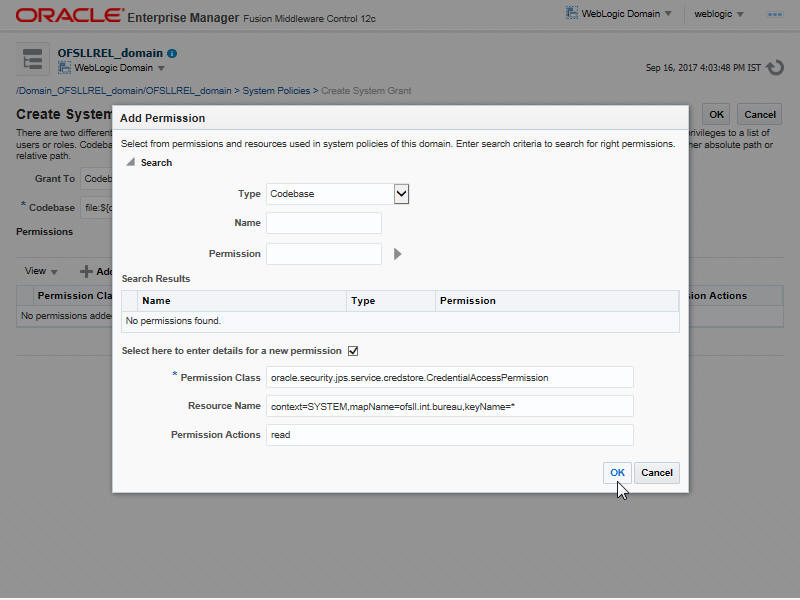This screenshot has width=800, height=600.
Task: Click into the Resource Name field
Action: (449, 406)
